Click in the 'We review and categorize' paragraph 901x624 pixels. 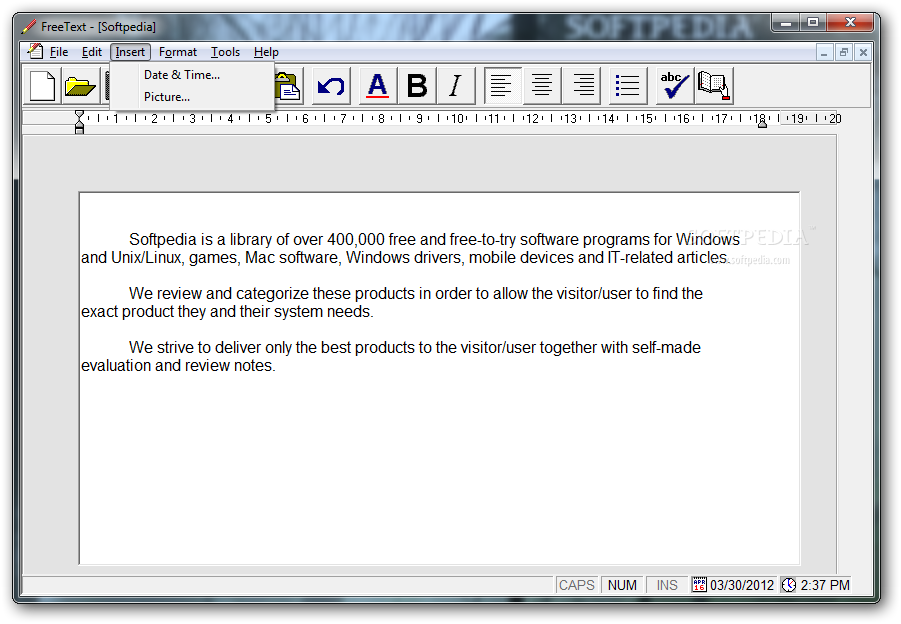(x=392, y=302)
